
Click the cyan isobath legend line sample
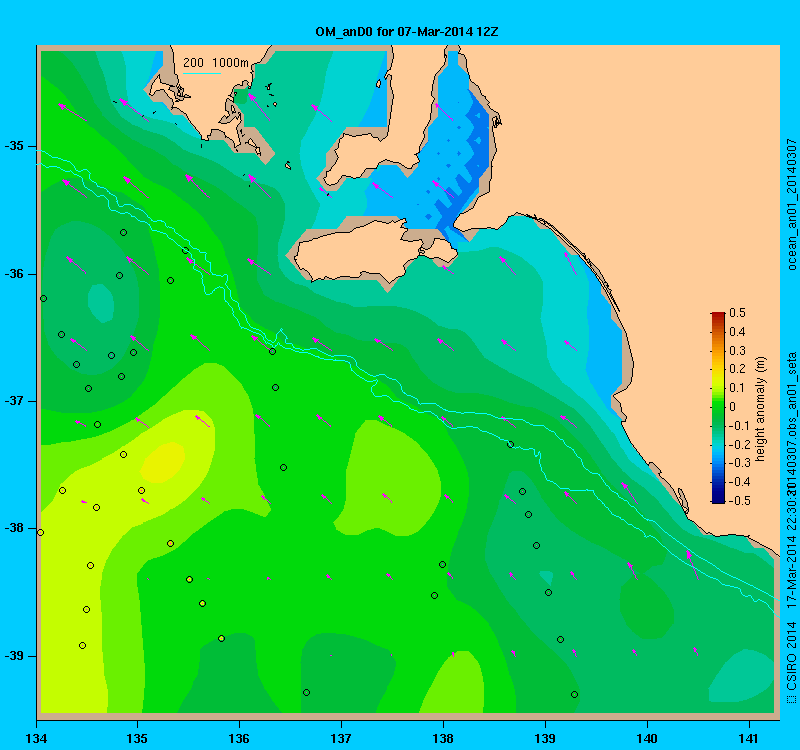pos(202,73)
